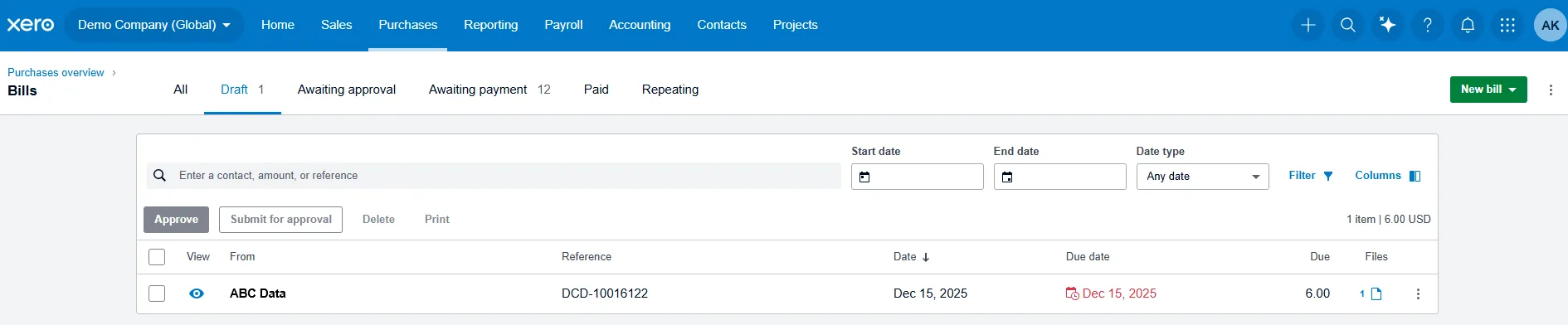
Task: Click the Start date input field
Action: [918, 177]
